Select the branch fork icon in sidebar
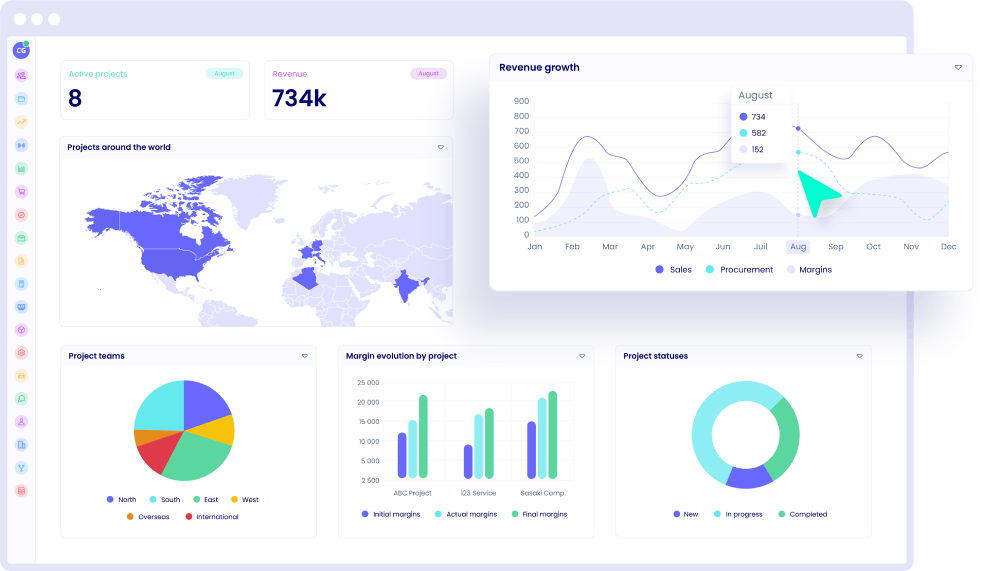Image resolution: width=1000 pixels, height=571 pixels. coord(21,468)
